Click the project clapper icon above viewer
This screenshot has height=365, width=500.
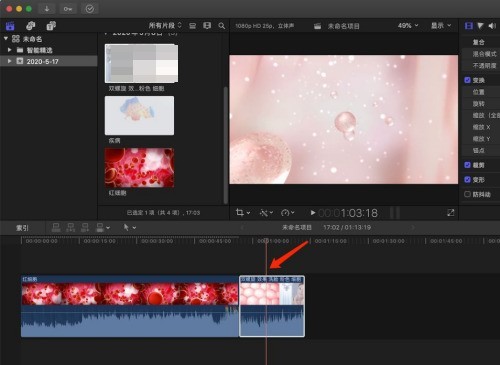coord(317,26)
